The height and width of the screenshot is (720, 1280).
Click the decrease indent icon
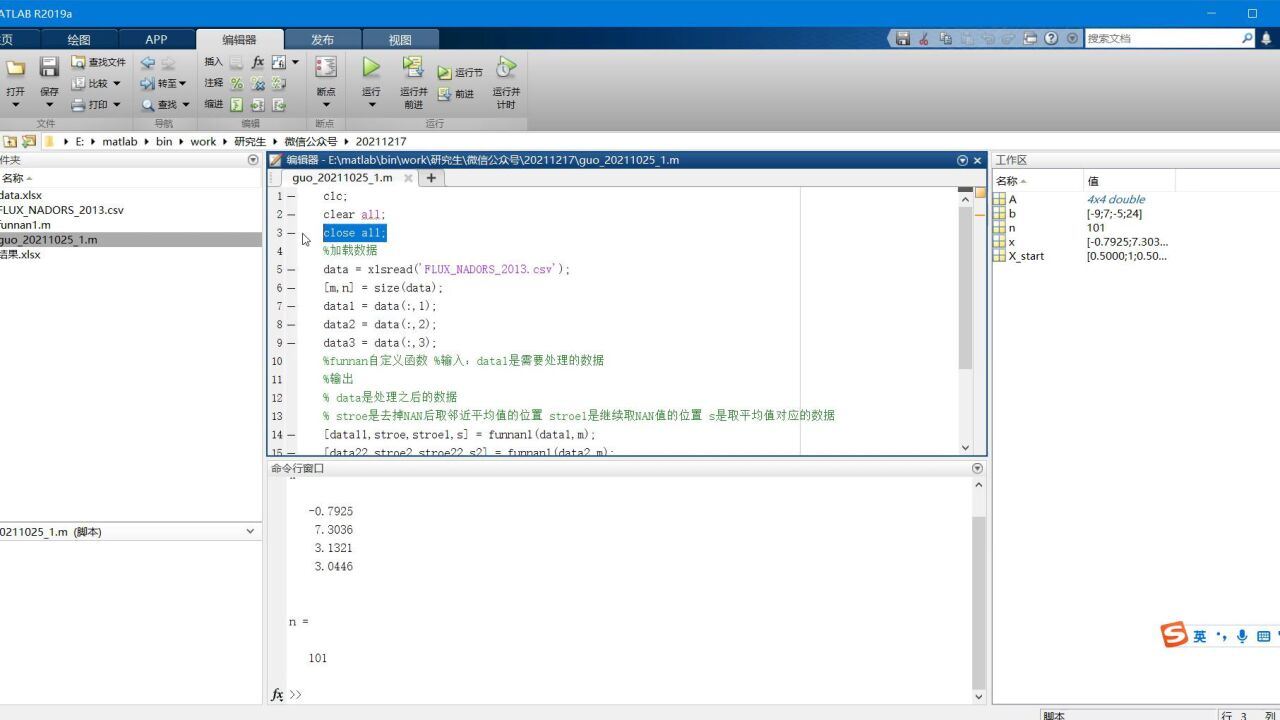[x=279, y=104]
